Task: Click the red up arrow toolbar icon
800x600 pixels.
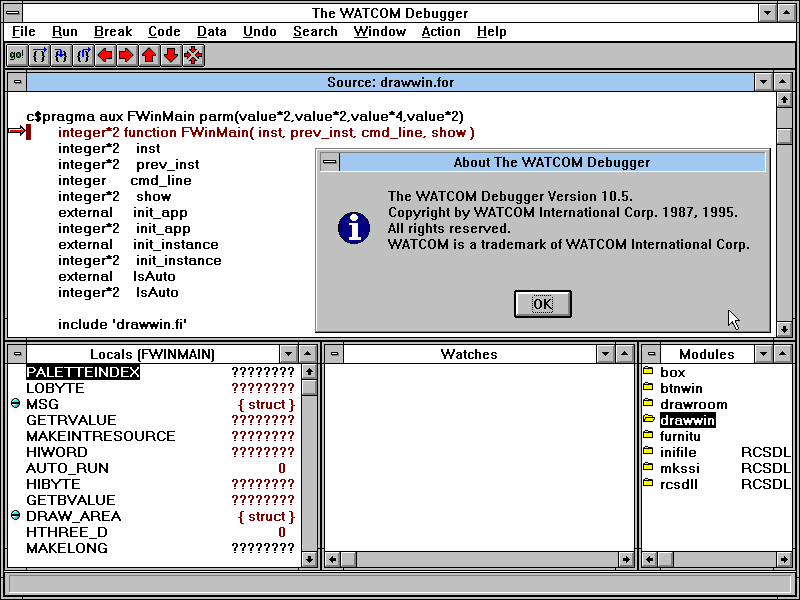Action: point(149,55)
